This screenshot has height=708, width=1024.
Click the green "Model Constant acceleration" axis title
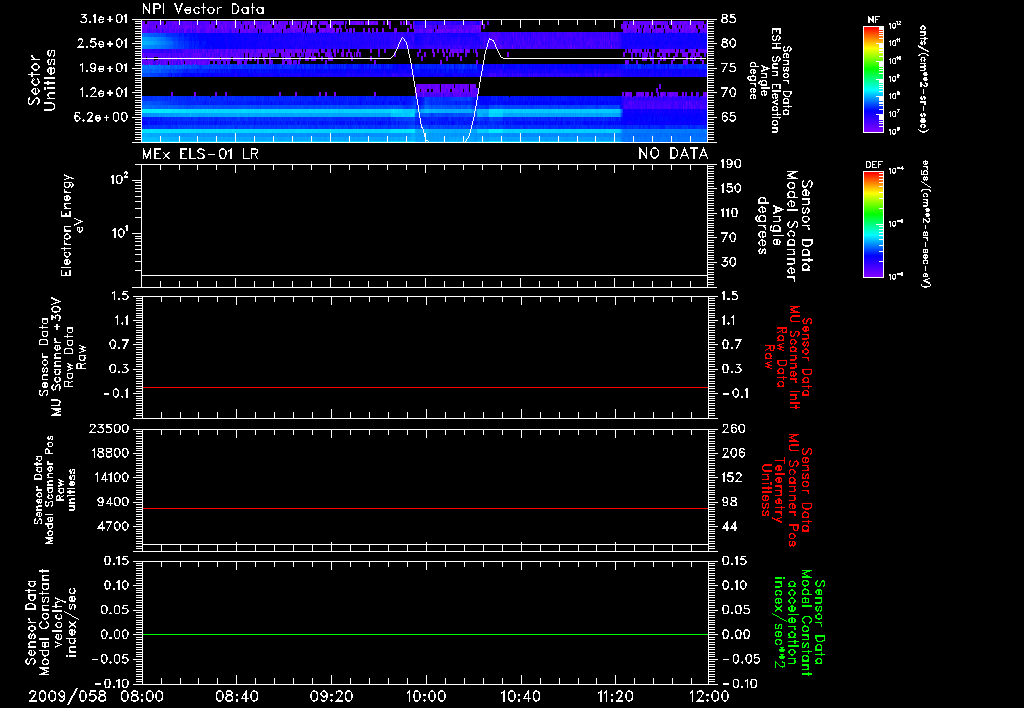[x=799, y=623]
